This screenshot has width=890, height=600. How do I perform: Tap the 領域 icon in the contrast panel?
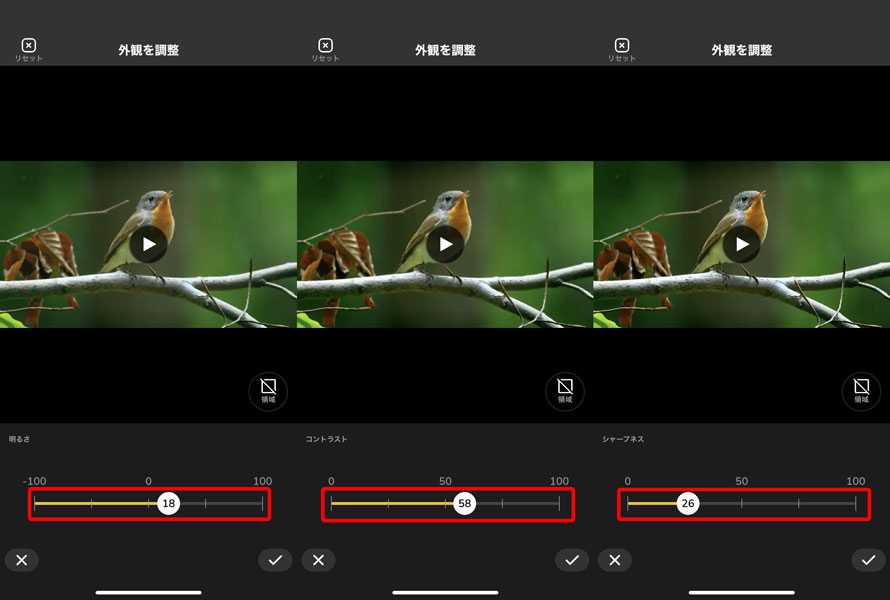pos(565,391)
